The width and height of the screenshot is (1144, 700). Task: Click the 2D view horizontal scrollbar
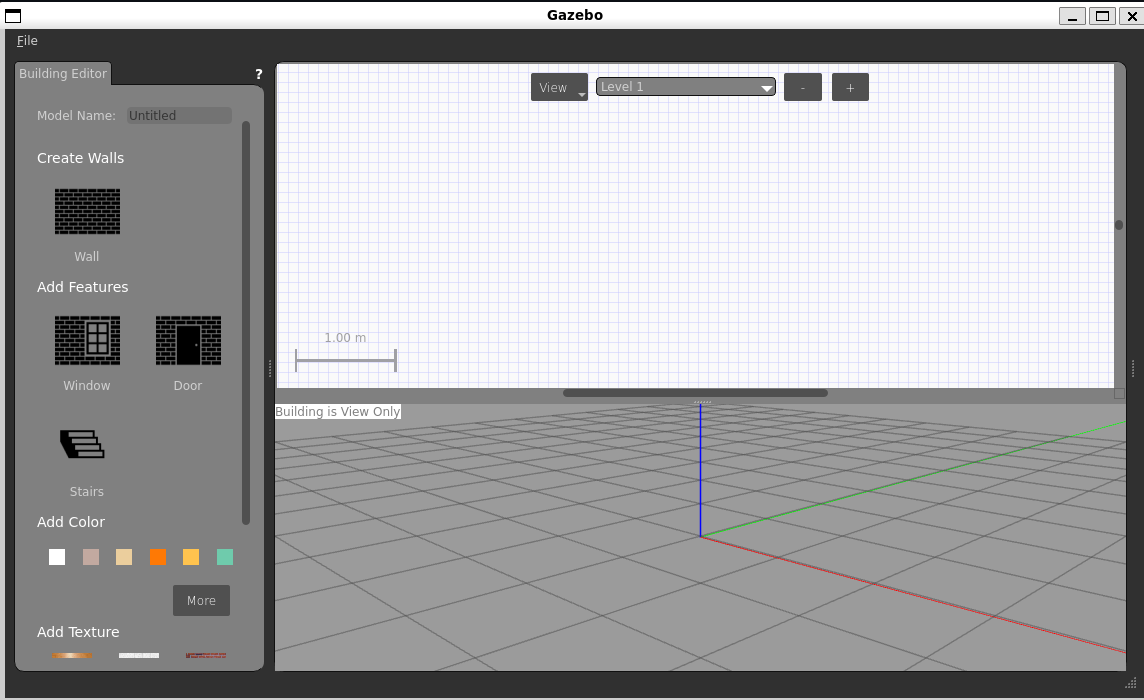[x=695, y=393]
